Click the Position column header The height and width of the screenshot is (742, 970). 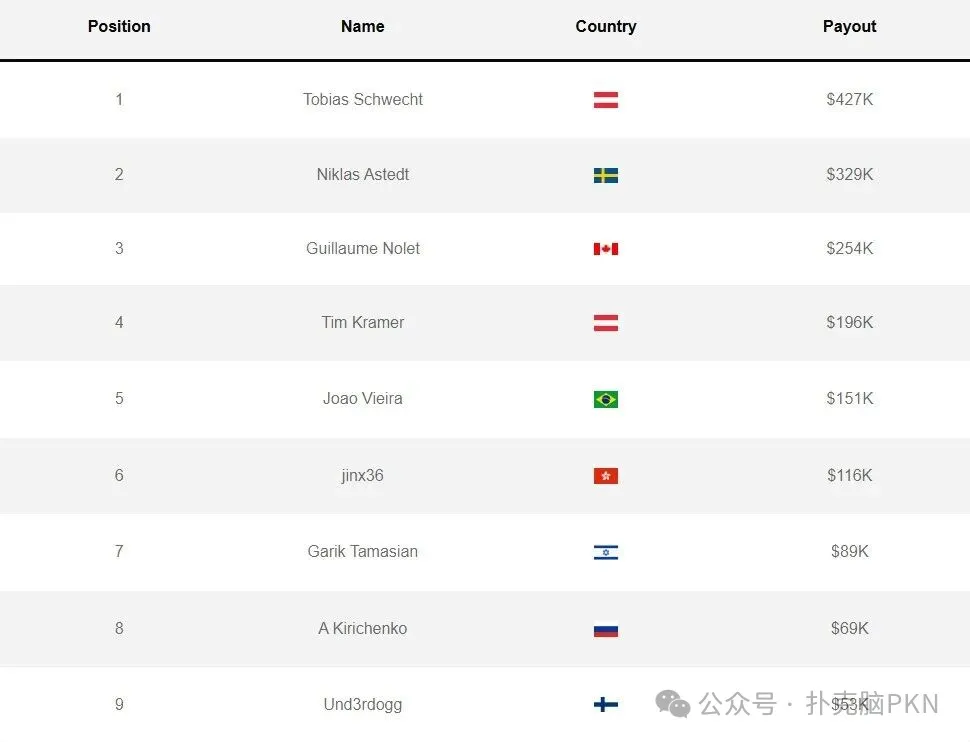(119, 27)
